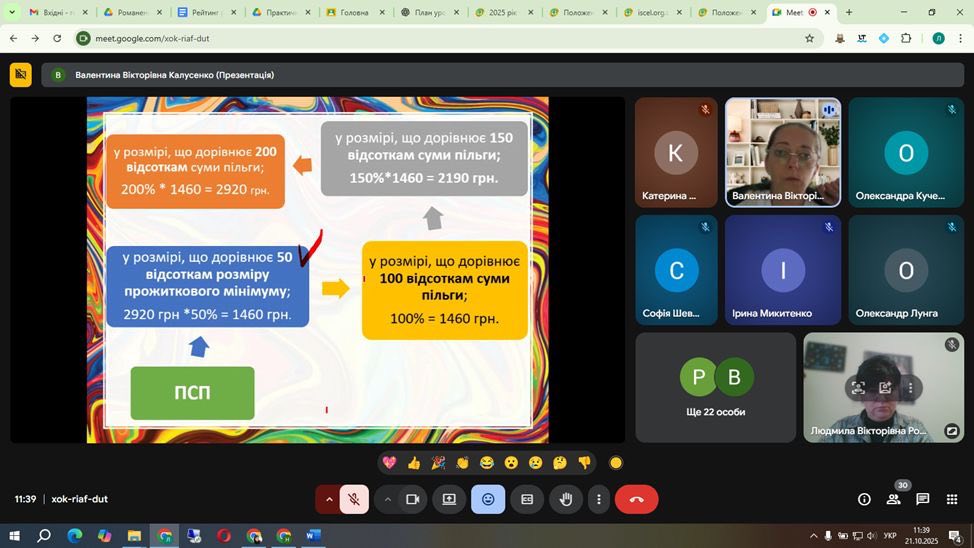Select the Софія Шев... participant tile
Image resolution: width=974 pixels, height=548 pixels.
coord(676,270)
